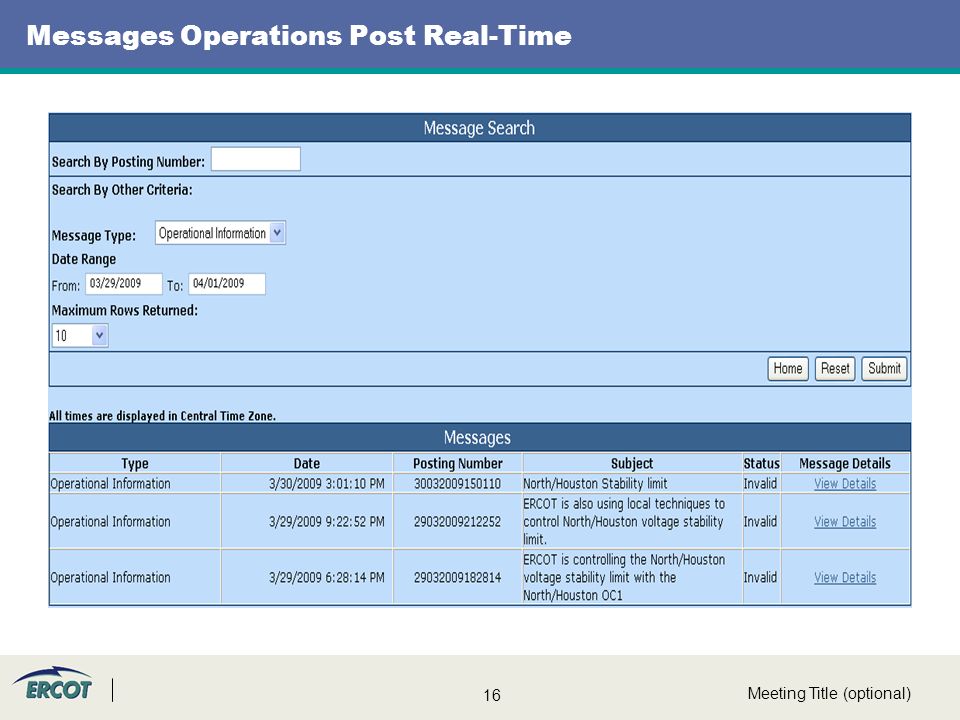Click the Status column header
960x720 pixels.
click(x=762, y=463)
